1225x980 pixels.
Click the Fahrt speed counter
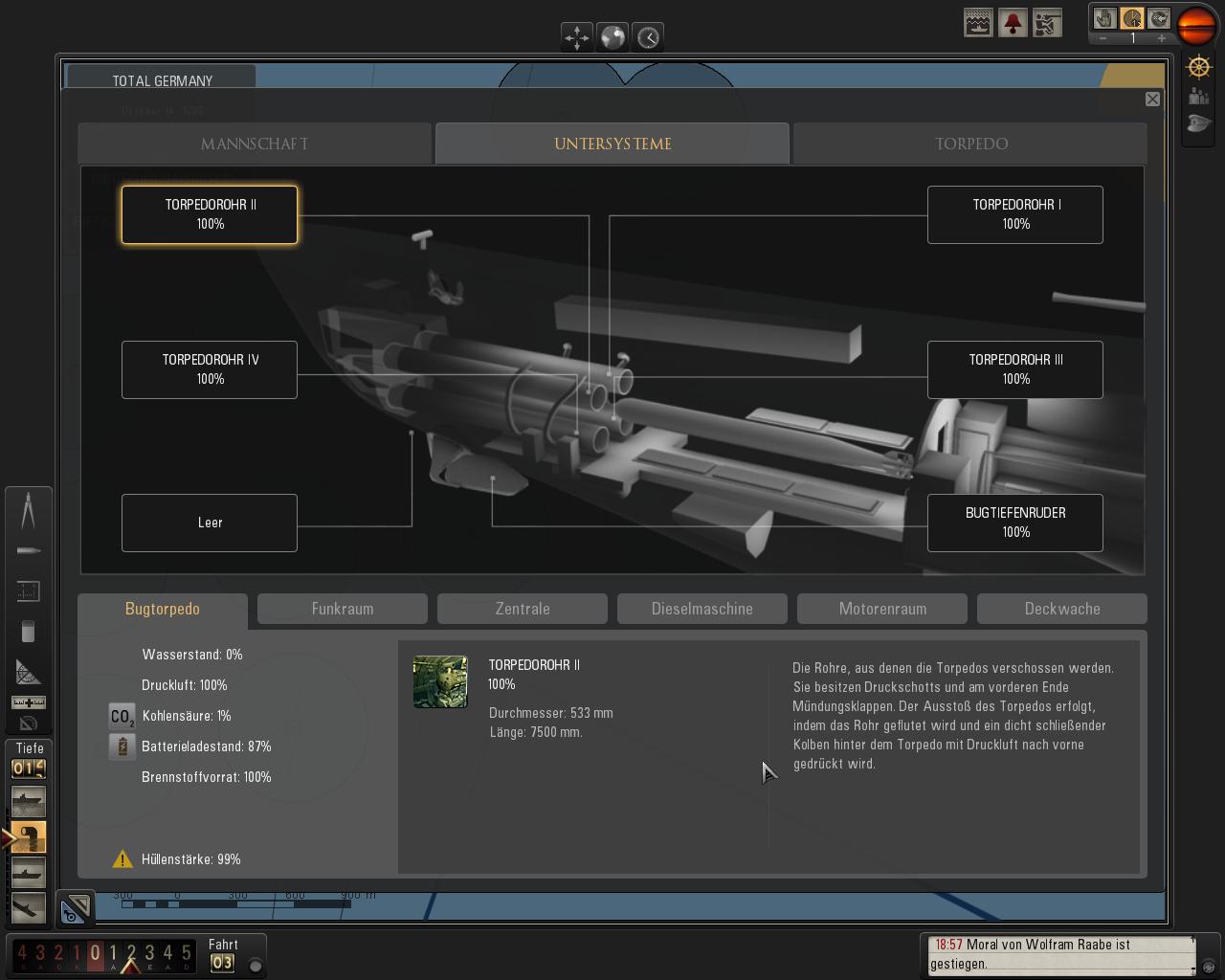click(222, 963)
